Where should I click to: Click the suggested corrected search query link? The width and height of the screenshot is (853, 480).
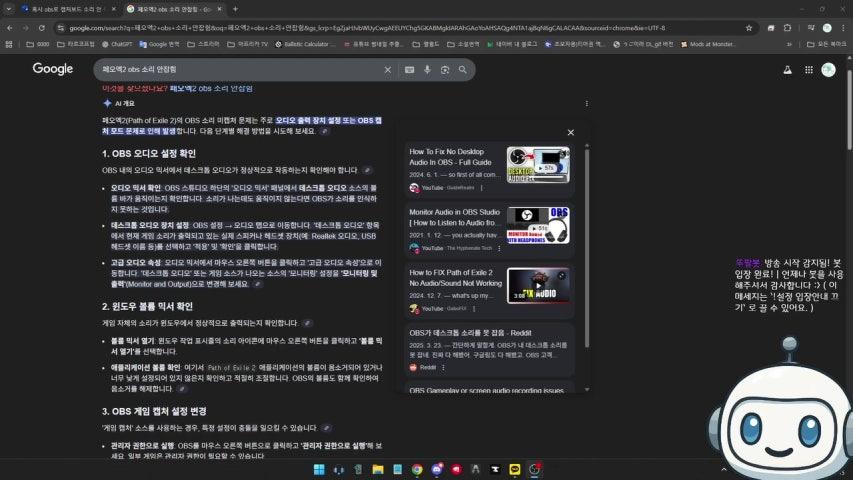pos(211,88)
